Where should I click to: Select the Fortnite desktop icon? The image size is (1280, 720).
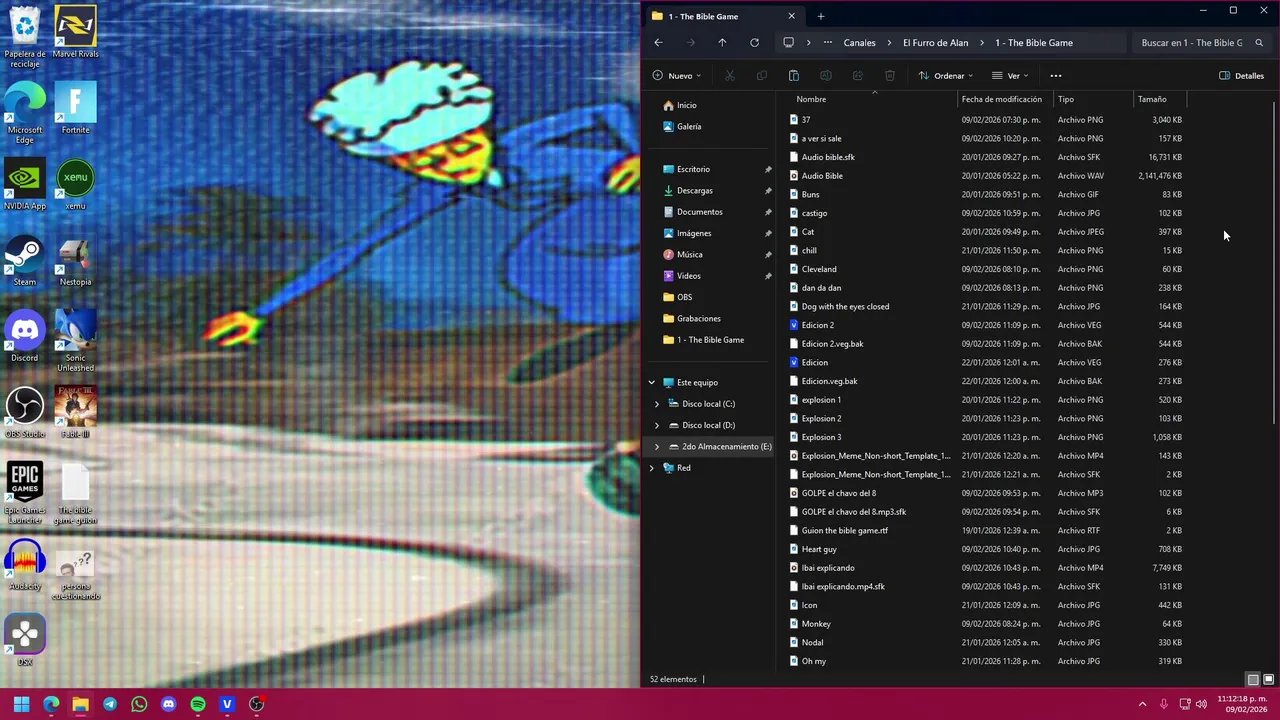[76, 109]
